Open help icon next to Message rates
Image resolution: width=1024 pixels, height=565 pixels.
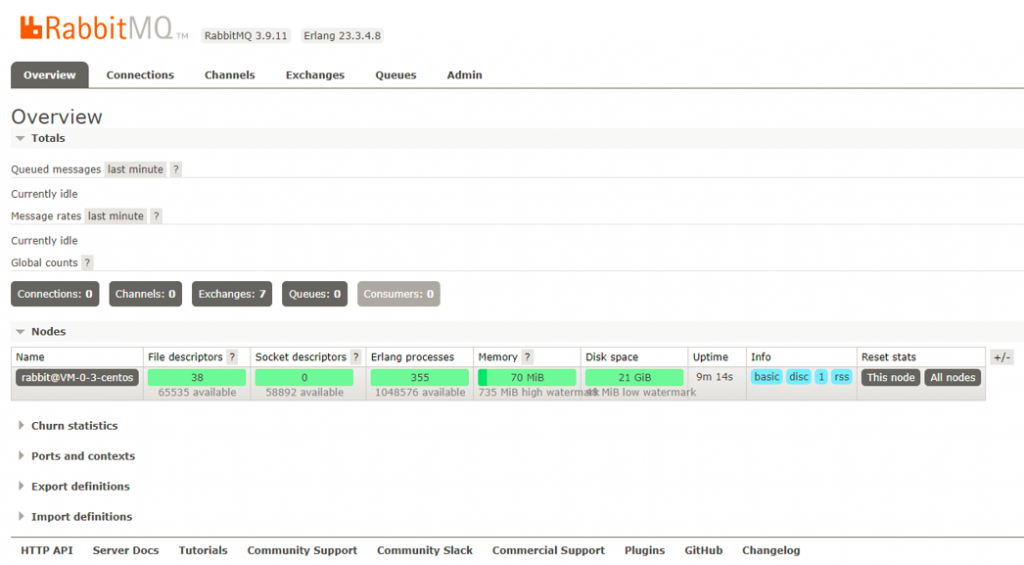[x=156, y=216]
